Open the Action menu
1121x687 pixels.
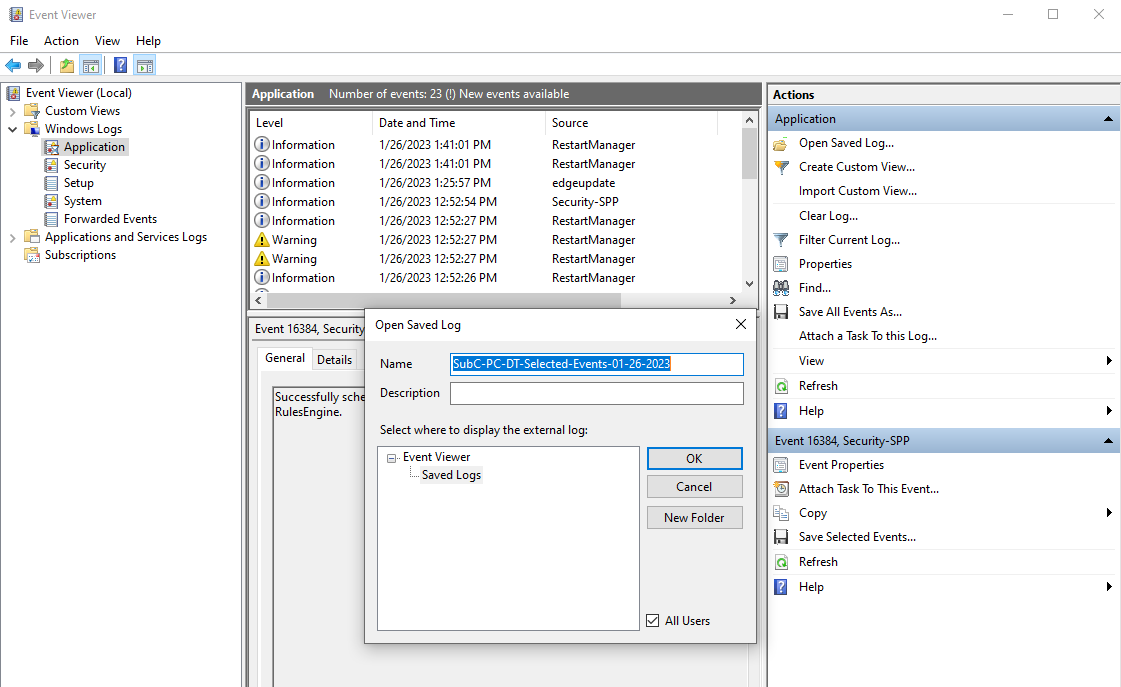click(x=61, y=41)
